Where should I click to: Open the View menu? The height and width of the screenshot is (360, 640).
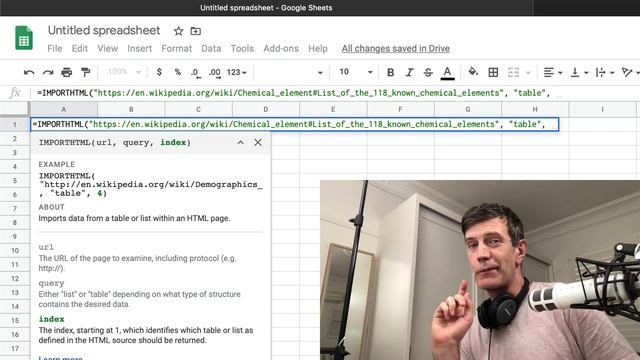(x=107, y=49)
